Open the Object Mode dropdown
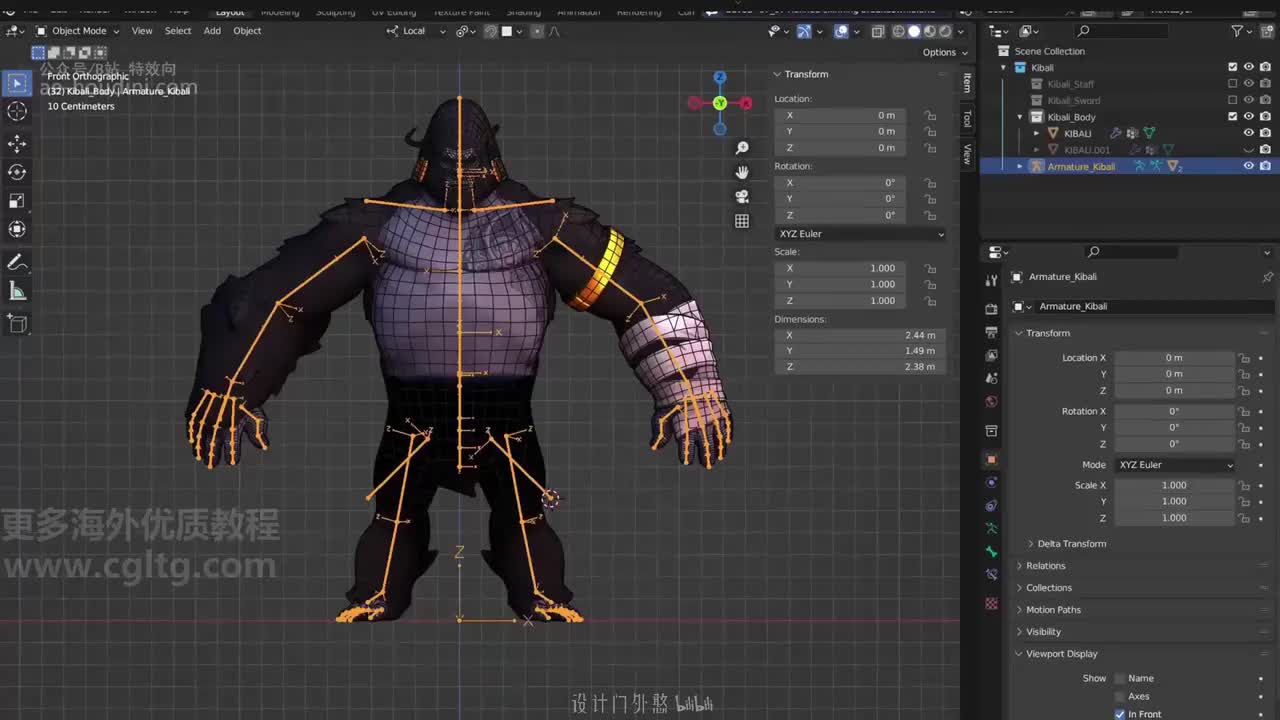The image size is (1280, 720). (x=78, y=31)
